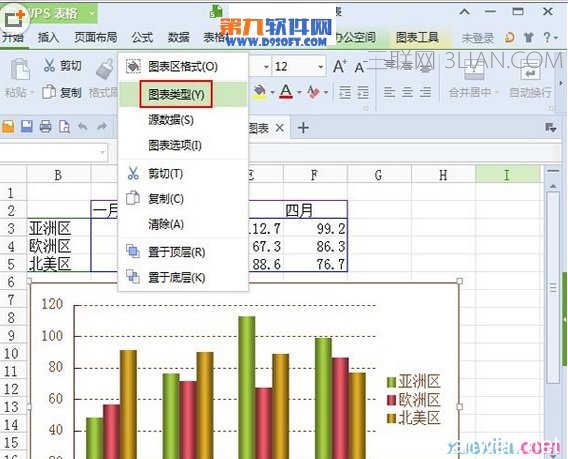This screenshot has height=459, width=568.
Task: Open the 公式 ribbon tab
Action: pyautogui.click(x=142, y=37)
